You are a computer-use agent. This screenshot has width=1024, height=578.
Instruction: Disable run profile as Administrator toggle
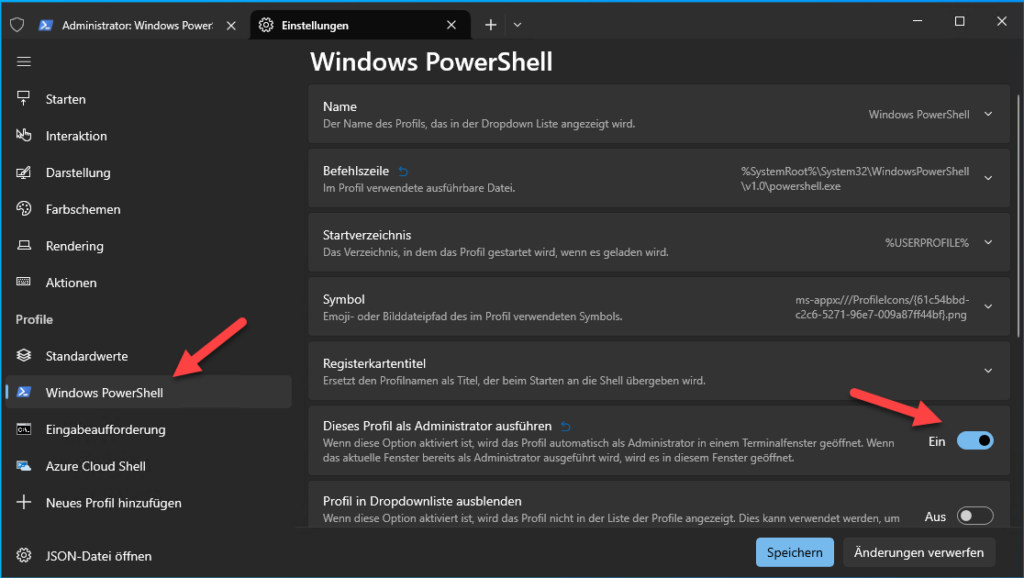[974, 440]
